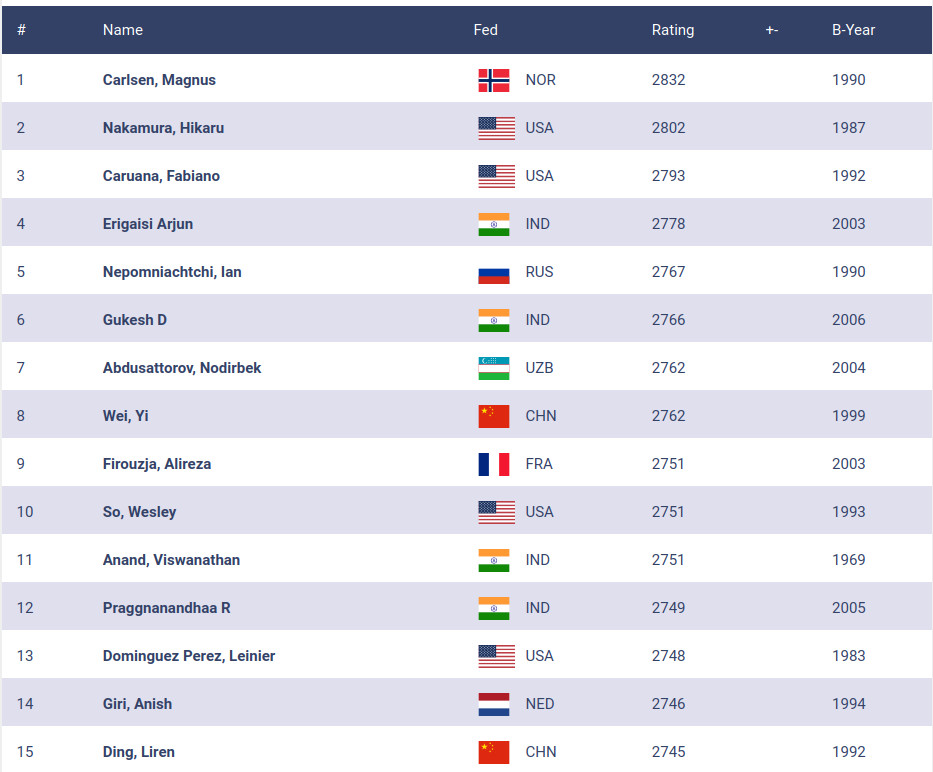Click the Russian flag next to Nepomniachtchi
Image resolution: width=933 pixels, height=772 pixels.
tap(494, 272)
